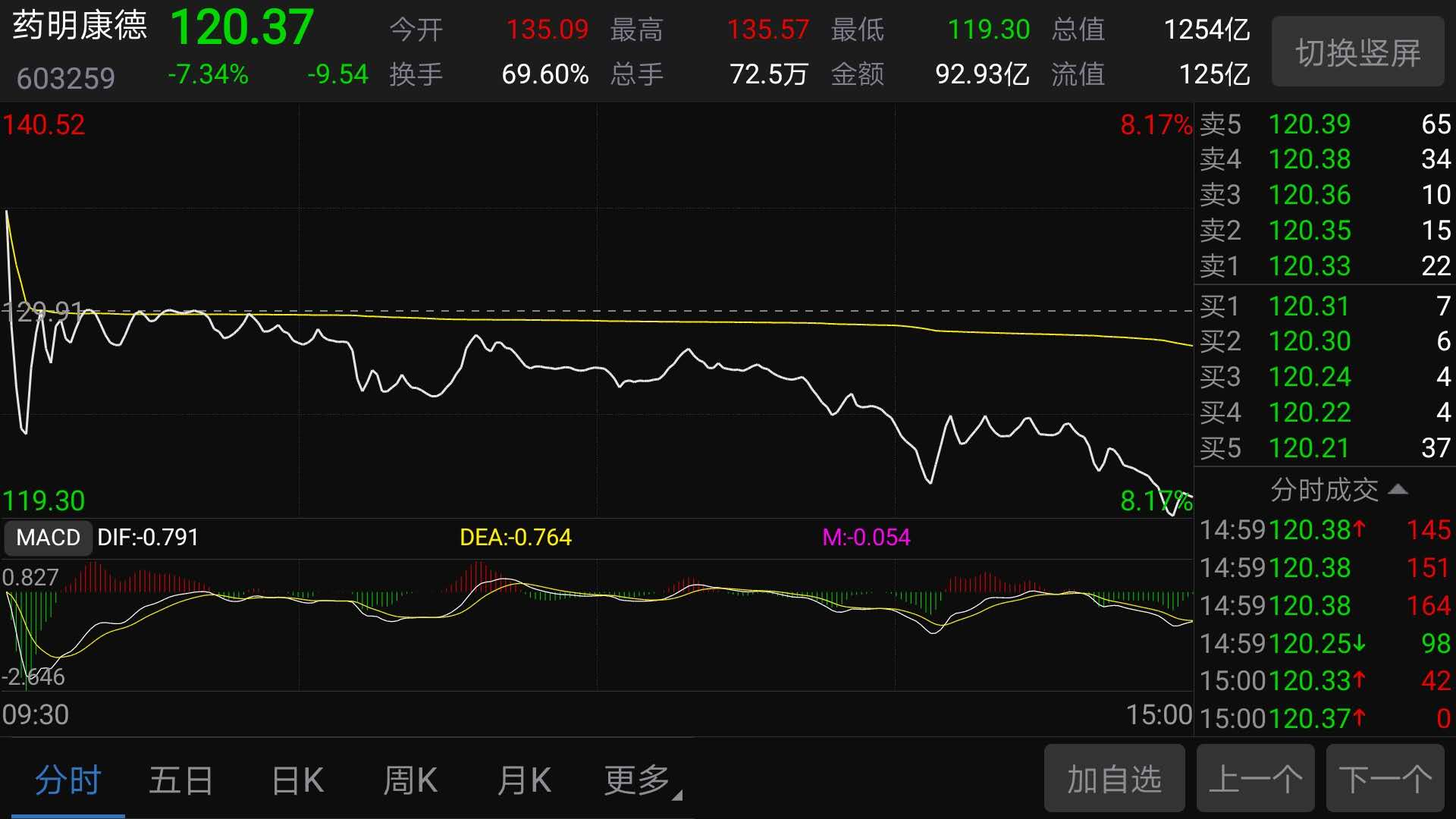
Task: Toggle the MACD indicator selector
Action: pos(48,538)
